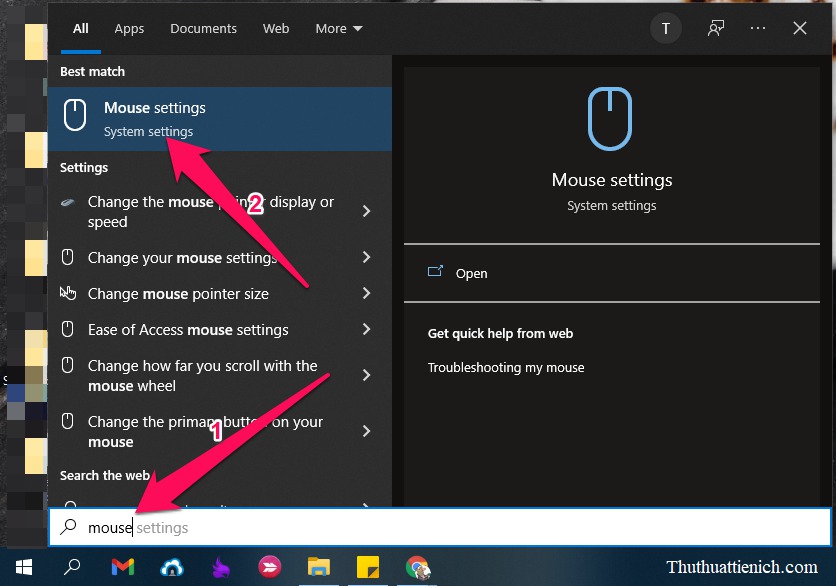Open the More dropdown in the search header
836x586 pixels.
click(x=338, y=28)
